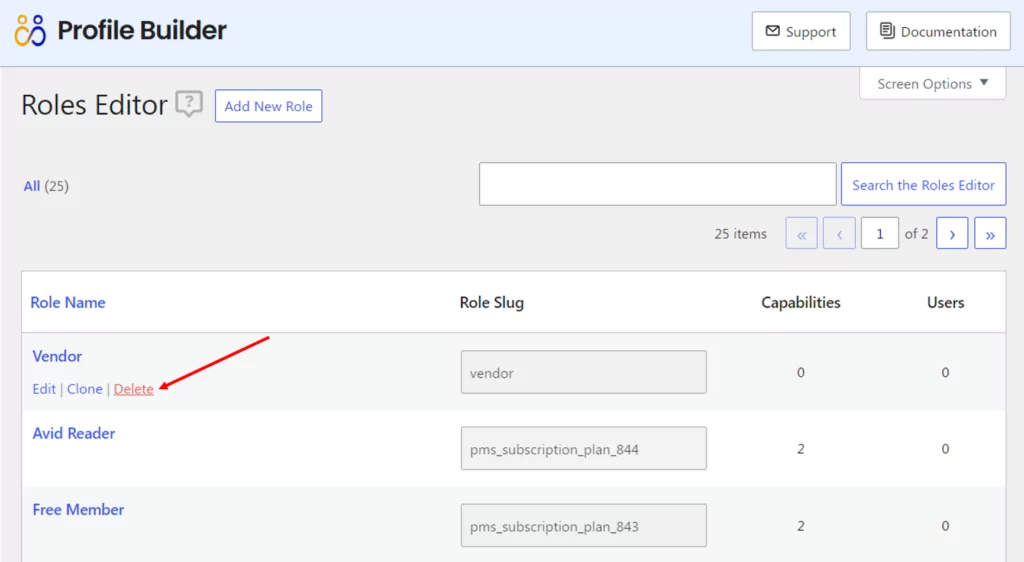The image size is (1024, 562).
Task: Click the Role Slug column header
Action: (492, 303)
